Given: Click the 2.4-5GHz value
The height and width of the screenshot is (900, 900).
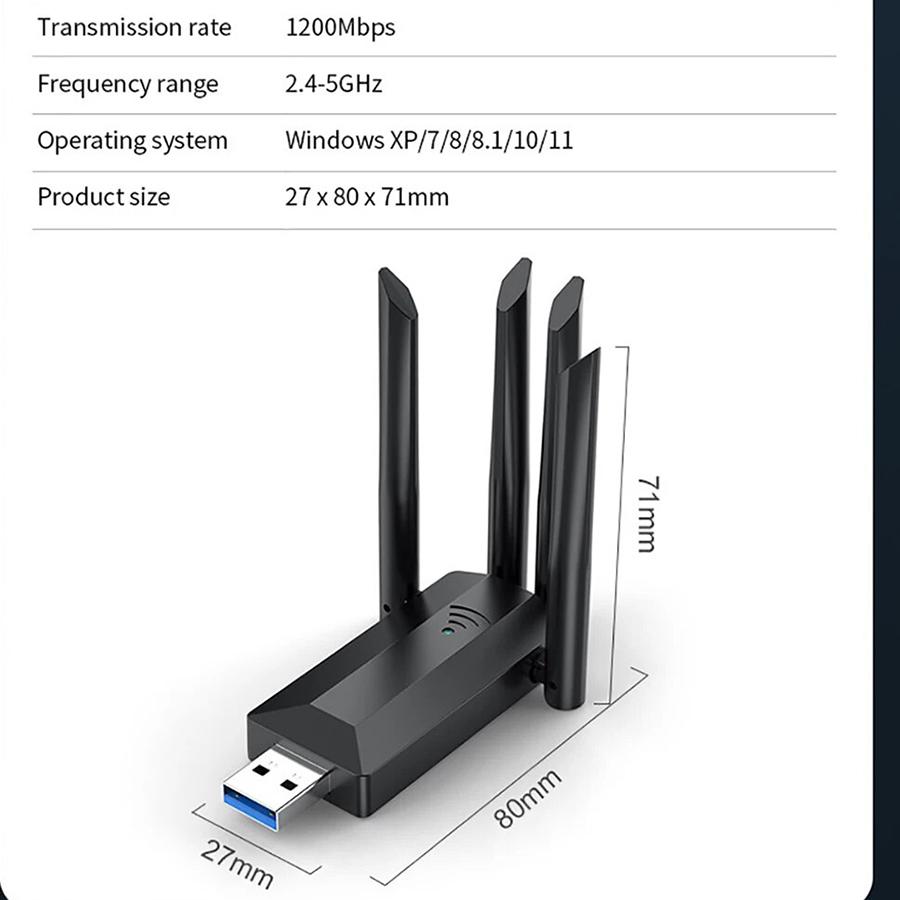Looking at the screenshot, I should click(x=333, y=84).
